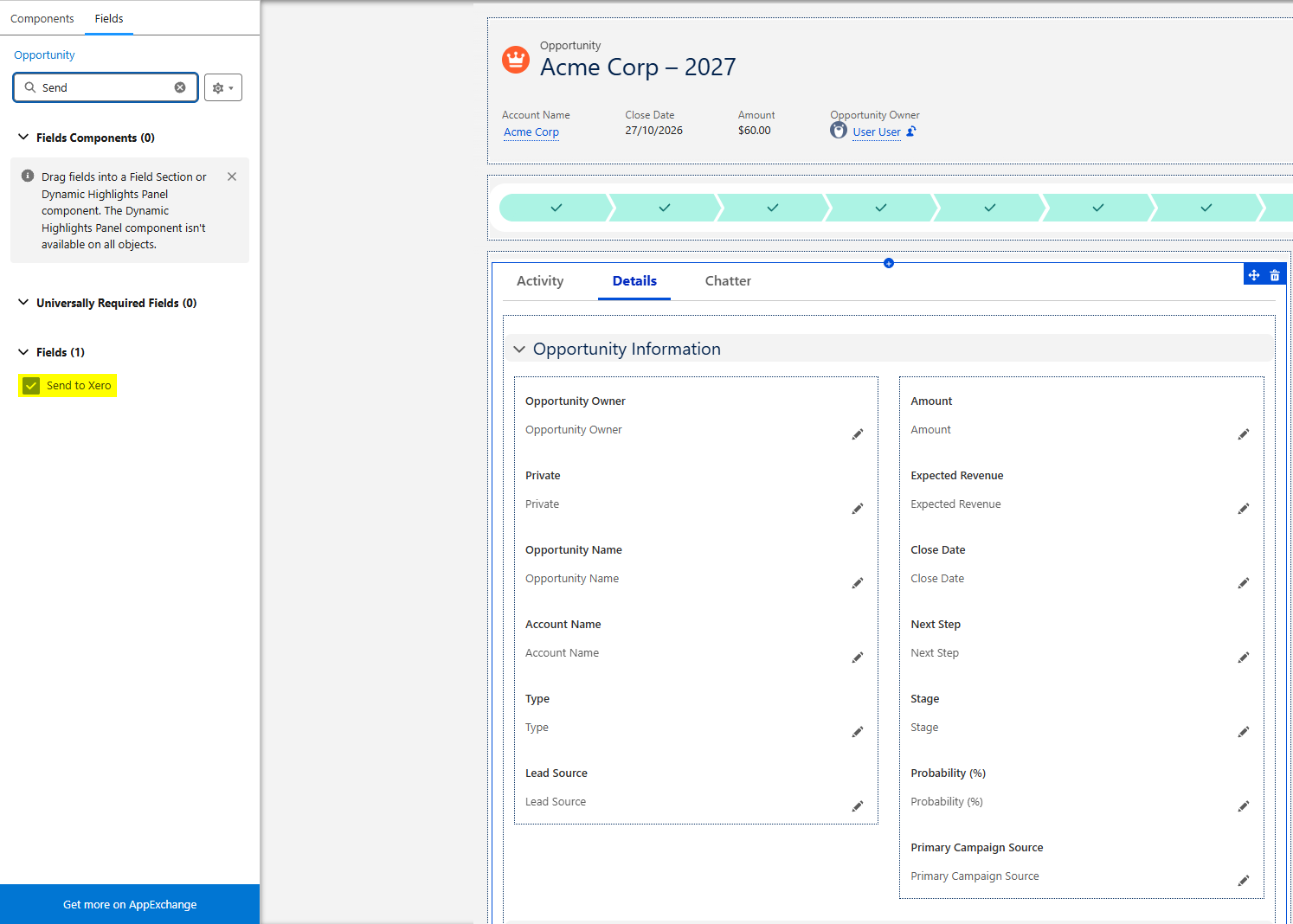Click the change owner icon beside User User
Viewport: 1293px width, 924px height.
[x=912, y=131]
